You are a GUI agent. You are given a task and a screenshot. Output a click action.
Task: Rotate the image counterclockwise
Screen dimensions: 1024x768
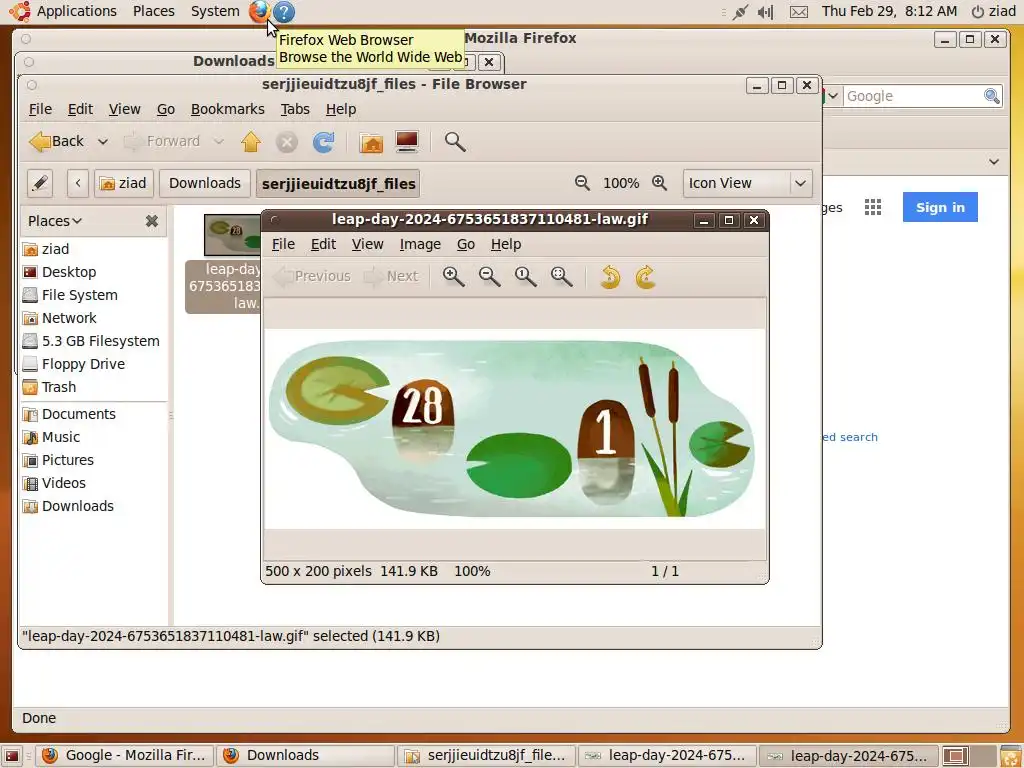click(610, 277)
